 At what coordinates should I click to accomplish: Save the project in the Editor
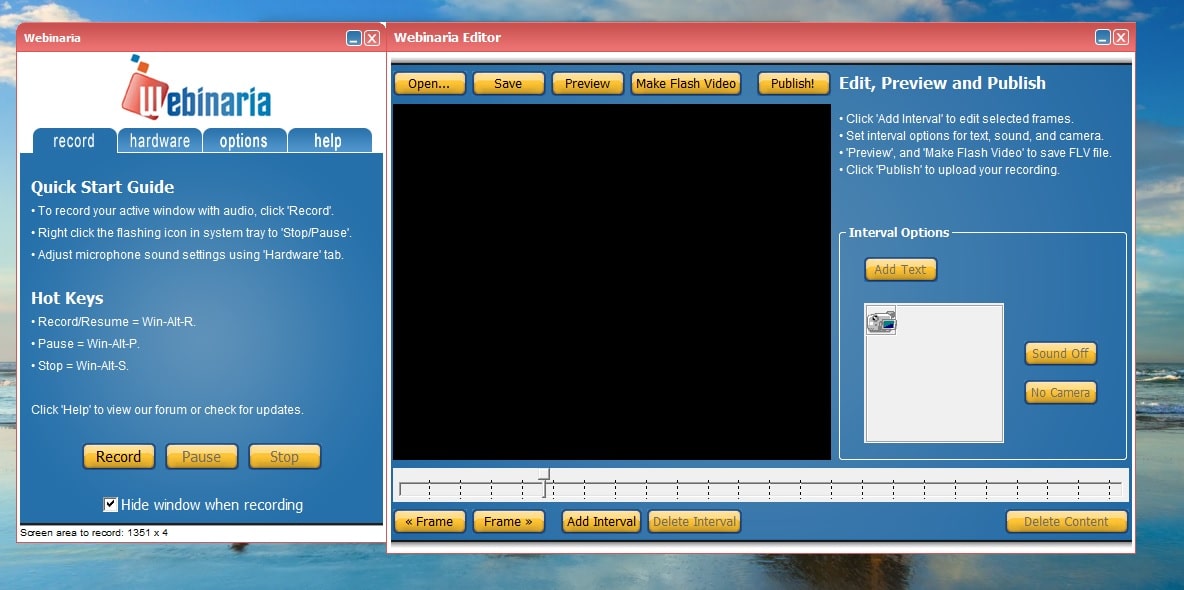(508, 84)
